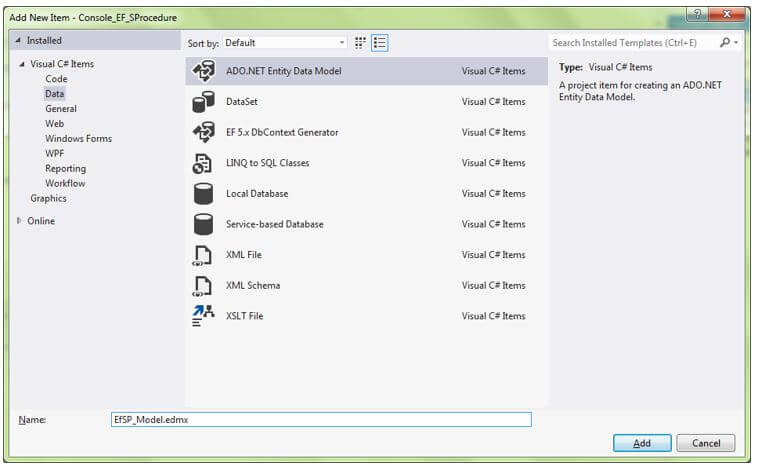Switch to small icons grid view

[360, 43]
